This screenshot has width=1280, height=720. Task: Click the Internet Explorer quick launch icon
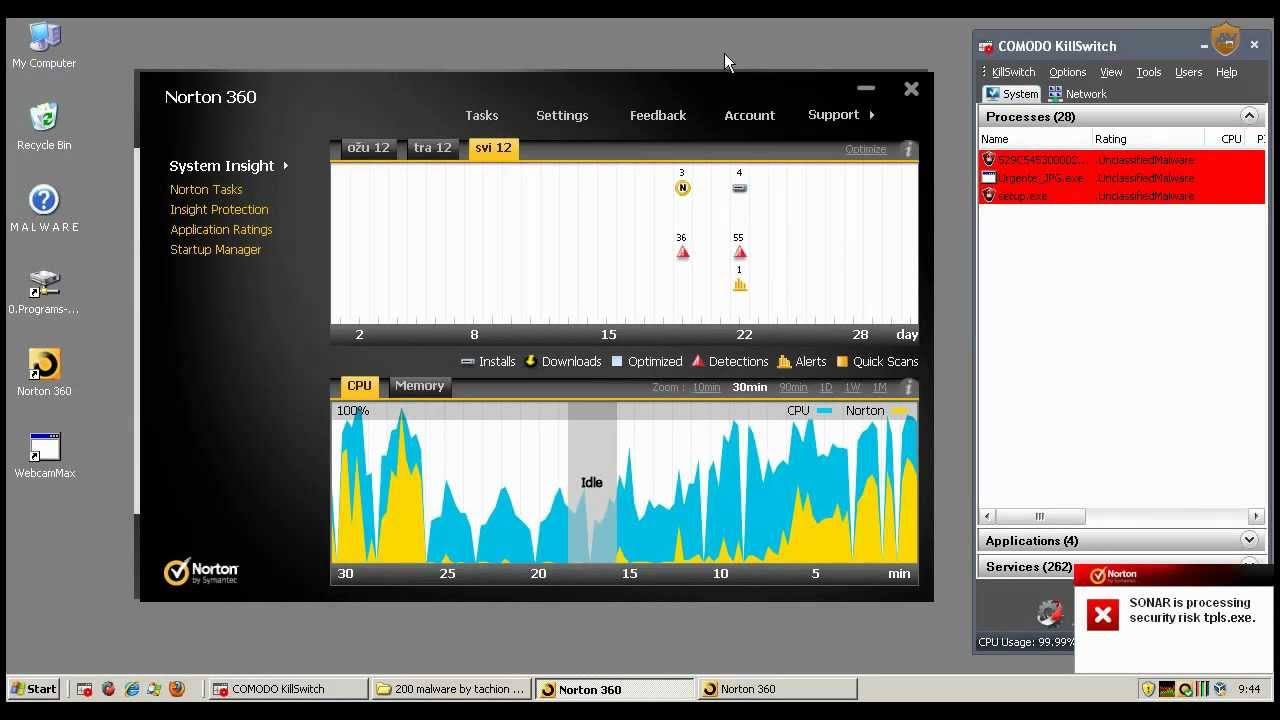coord(131,689)
